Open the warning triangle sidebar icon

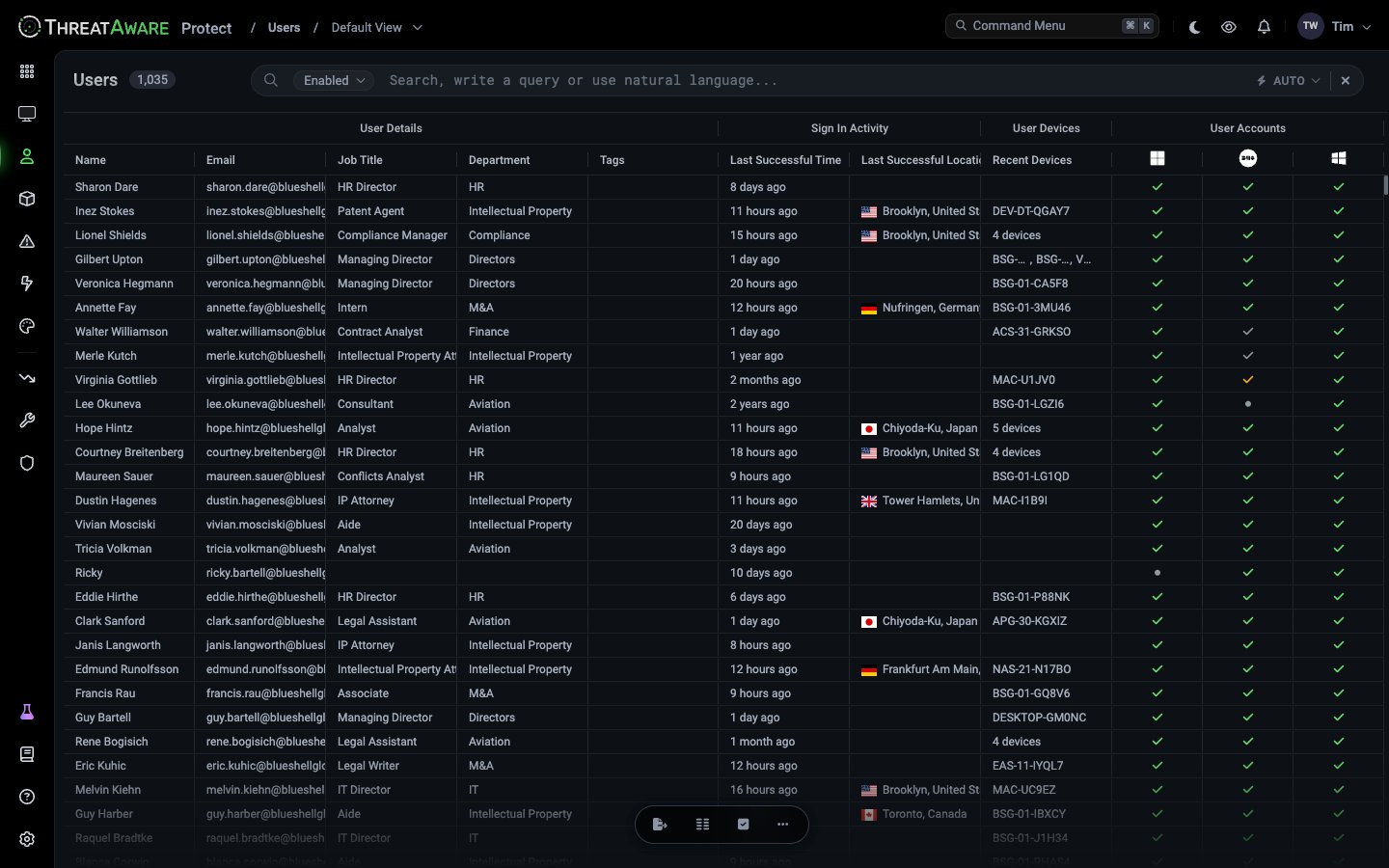[27, 241]
